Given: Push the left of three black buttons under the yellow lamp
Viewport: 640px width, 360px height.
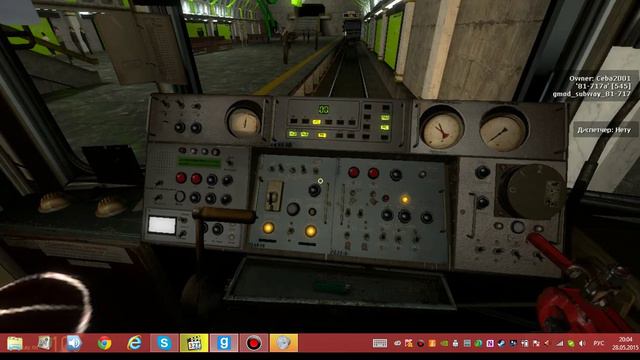Looking at the screenshot, I should coord(387,214).
